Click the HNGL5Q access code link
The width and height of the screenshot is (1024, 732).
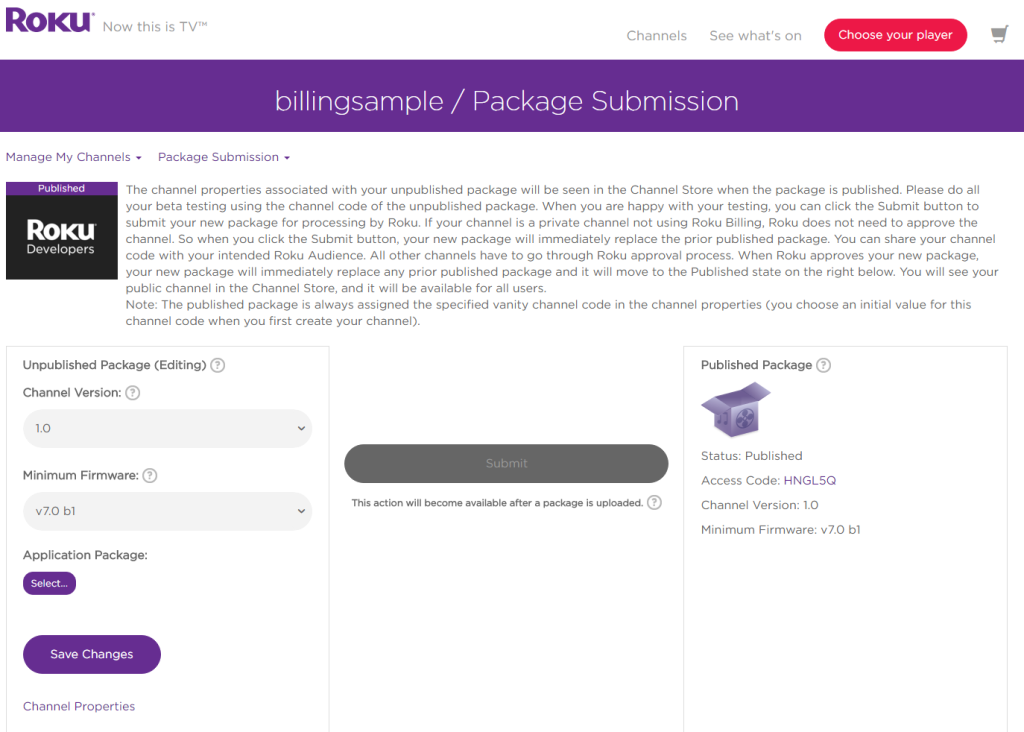pos(809,480)
